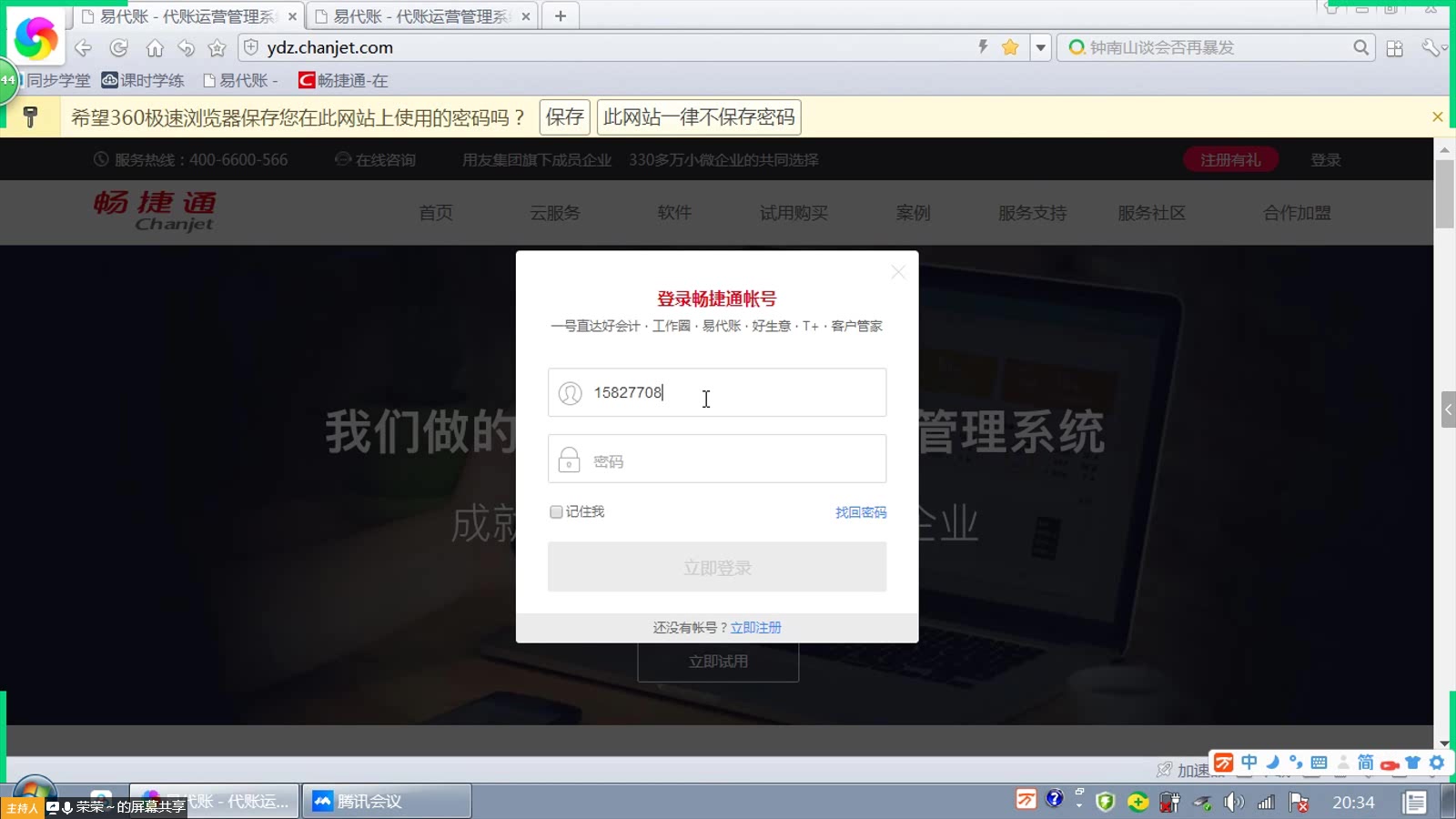The height and width of the screenshot is (819, 1456).
Task: Click 在线咨询 link
Action: (x=376, y=160)
